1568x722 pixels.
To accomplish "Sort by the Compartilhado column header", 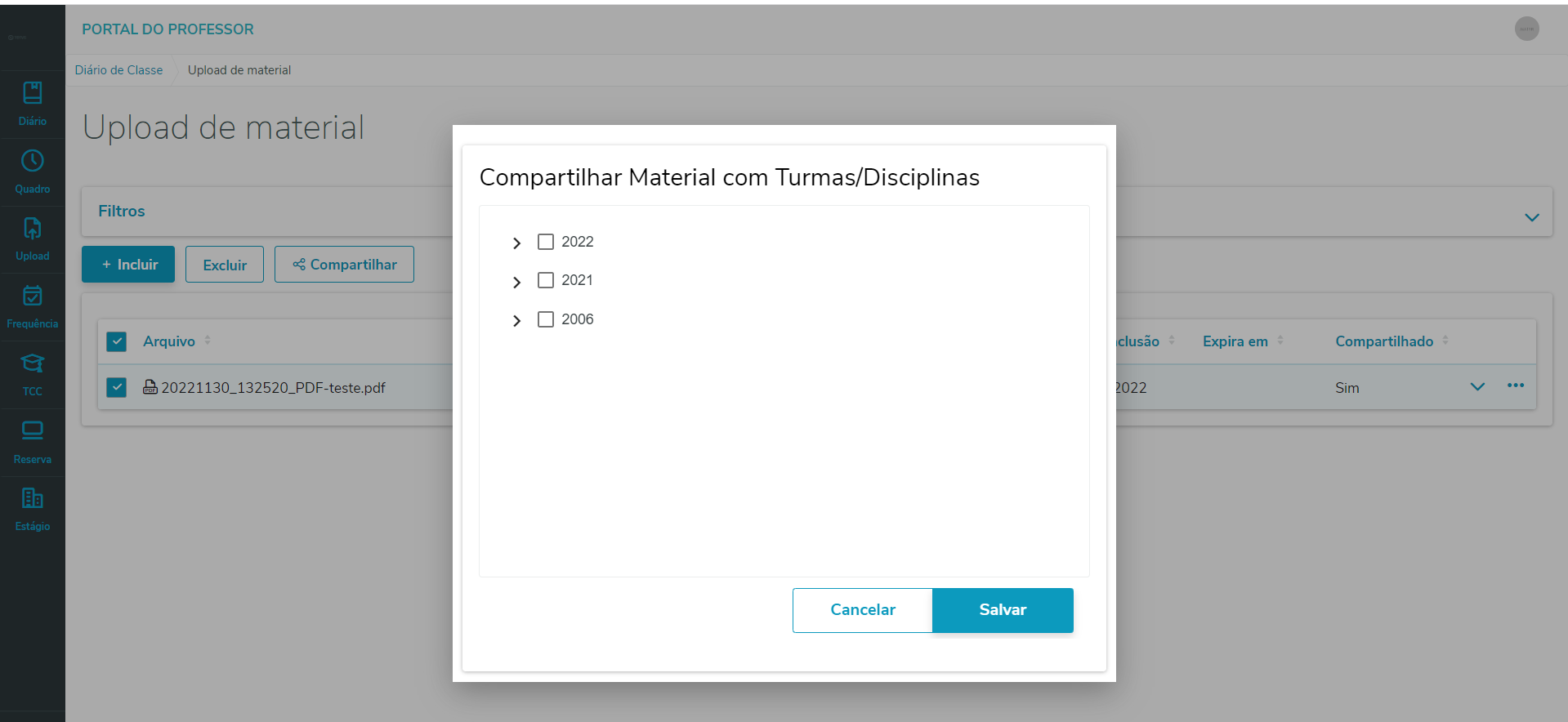I will tap(1384, 341).
